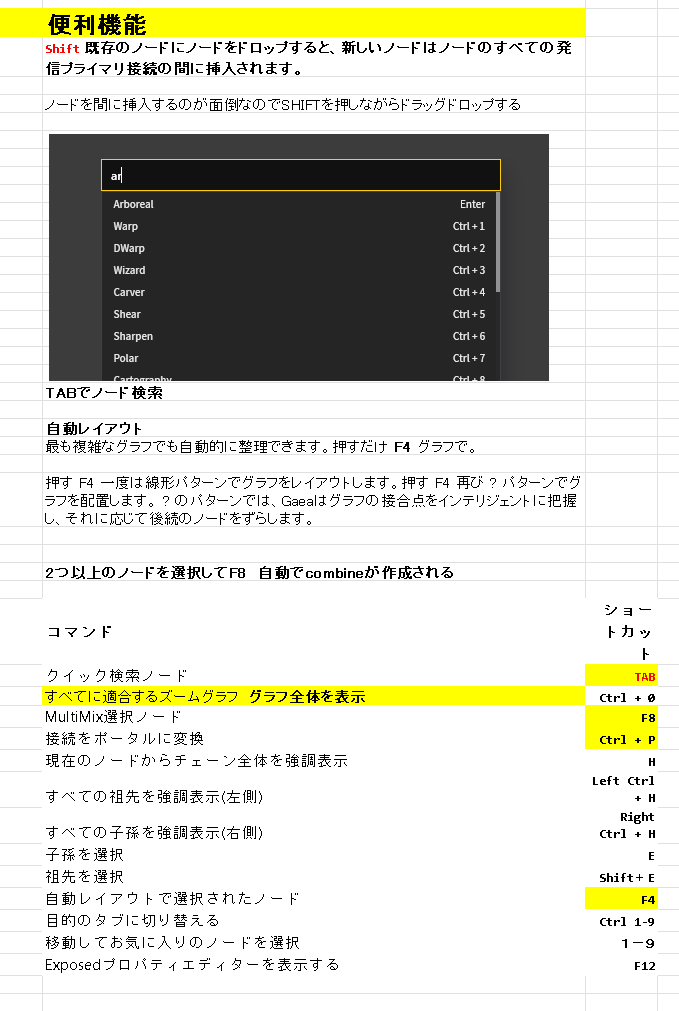Select the 祖先を選択 cell
The image size is (679, 1011).
[x=314, y=876]
